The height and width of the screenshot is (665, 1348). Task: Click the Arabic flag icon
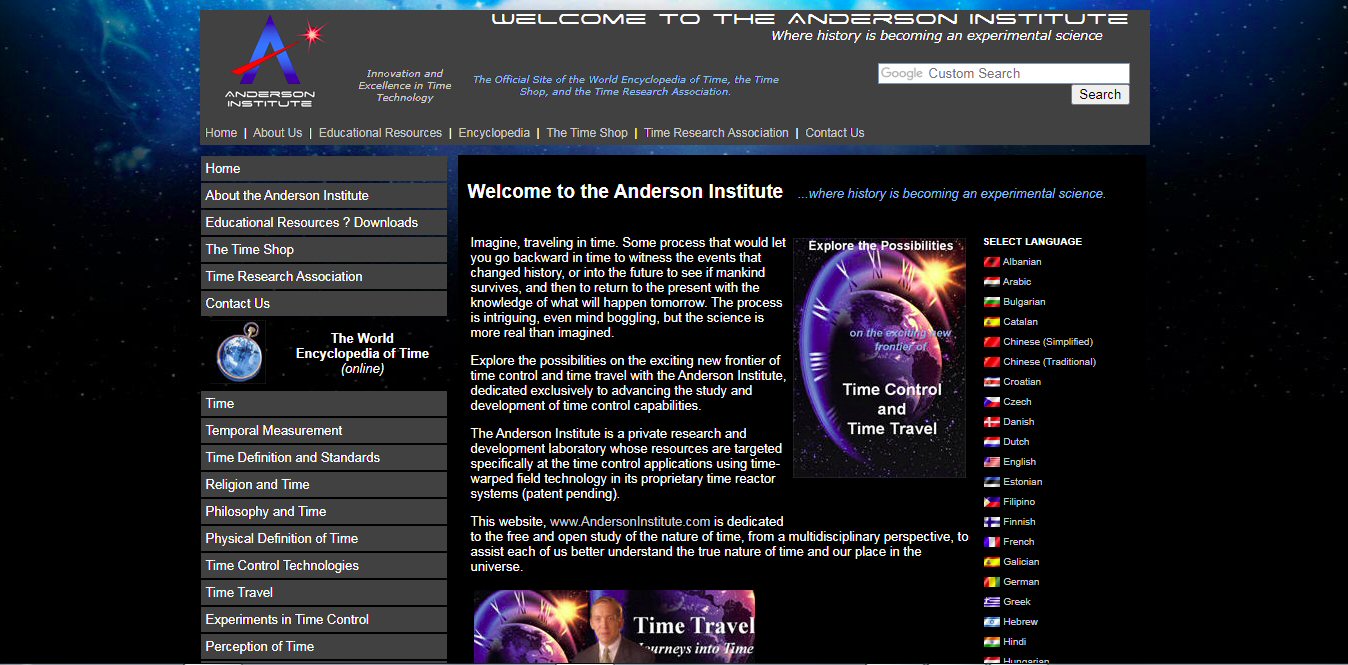(992, 282)
